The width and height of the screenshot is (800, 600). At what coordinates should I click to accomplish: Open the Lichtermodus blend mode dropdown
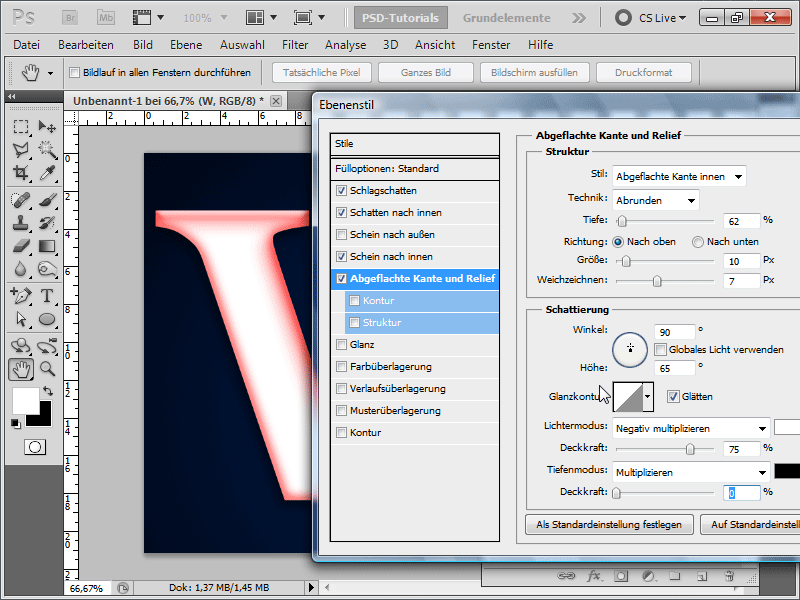[x=691, y=429]
